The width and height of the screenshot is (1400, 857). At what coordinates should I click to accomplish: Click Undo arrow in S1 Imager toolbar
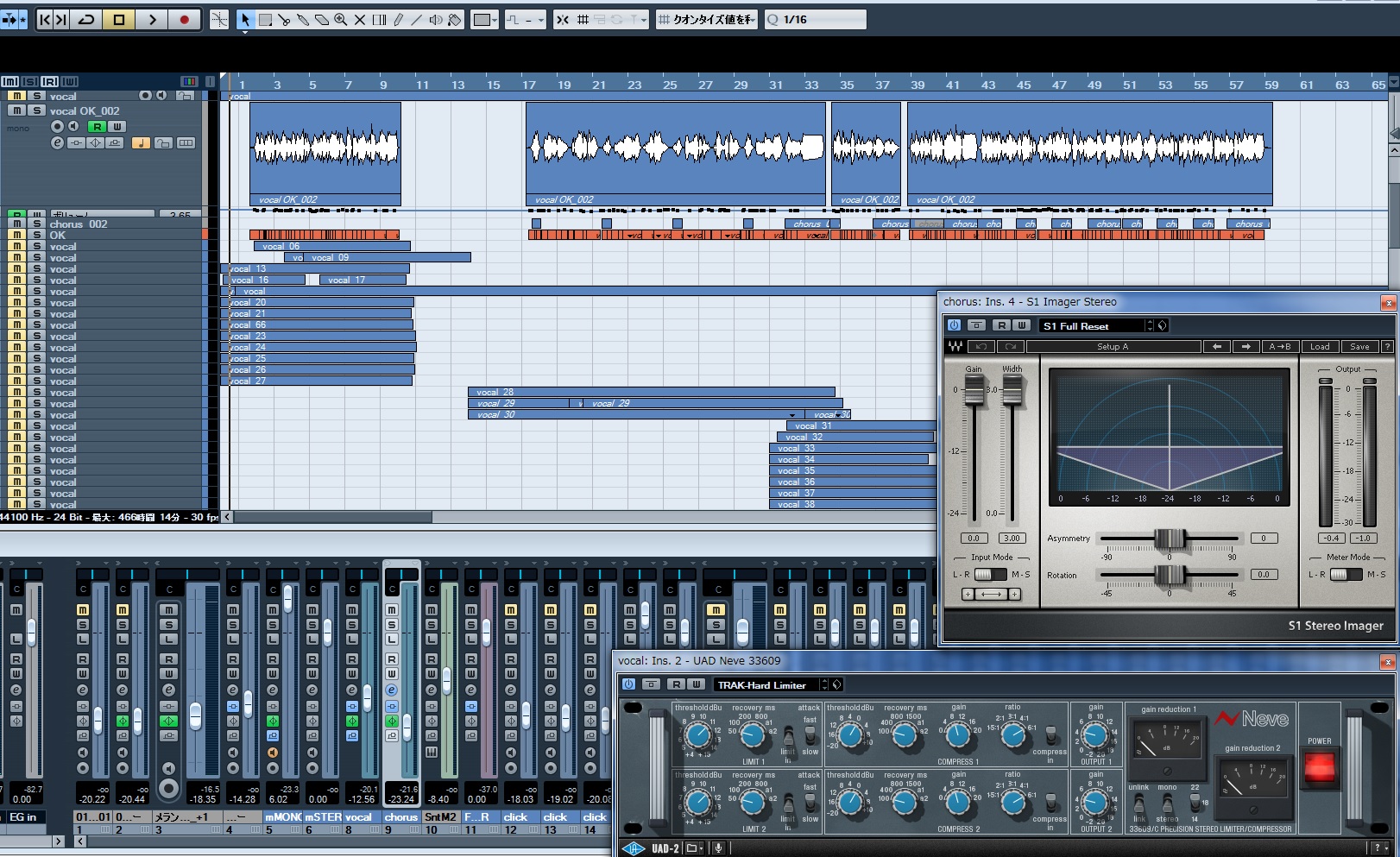(981, 346)
